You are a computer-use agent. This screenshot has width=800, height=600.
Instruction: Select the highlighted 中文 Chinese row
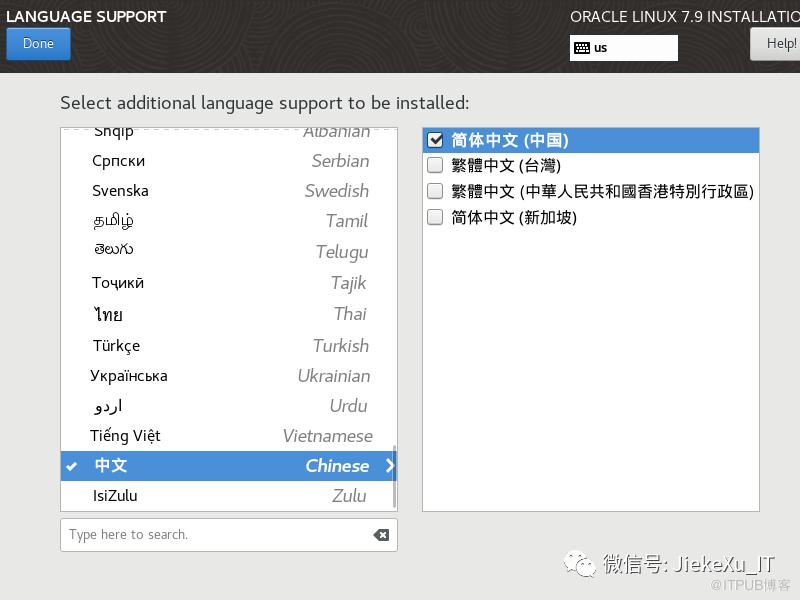click(229, 466)
